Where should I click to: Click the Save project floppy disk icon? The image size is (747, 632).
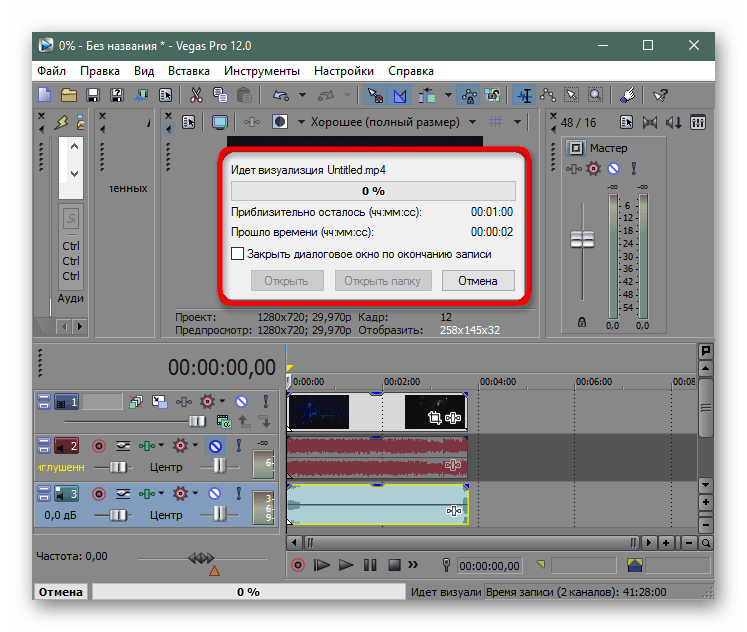(x=93, y=96)
